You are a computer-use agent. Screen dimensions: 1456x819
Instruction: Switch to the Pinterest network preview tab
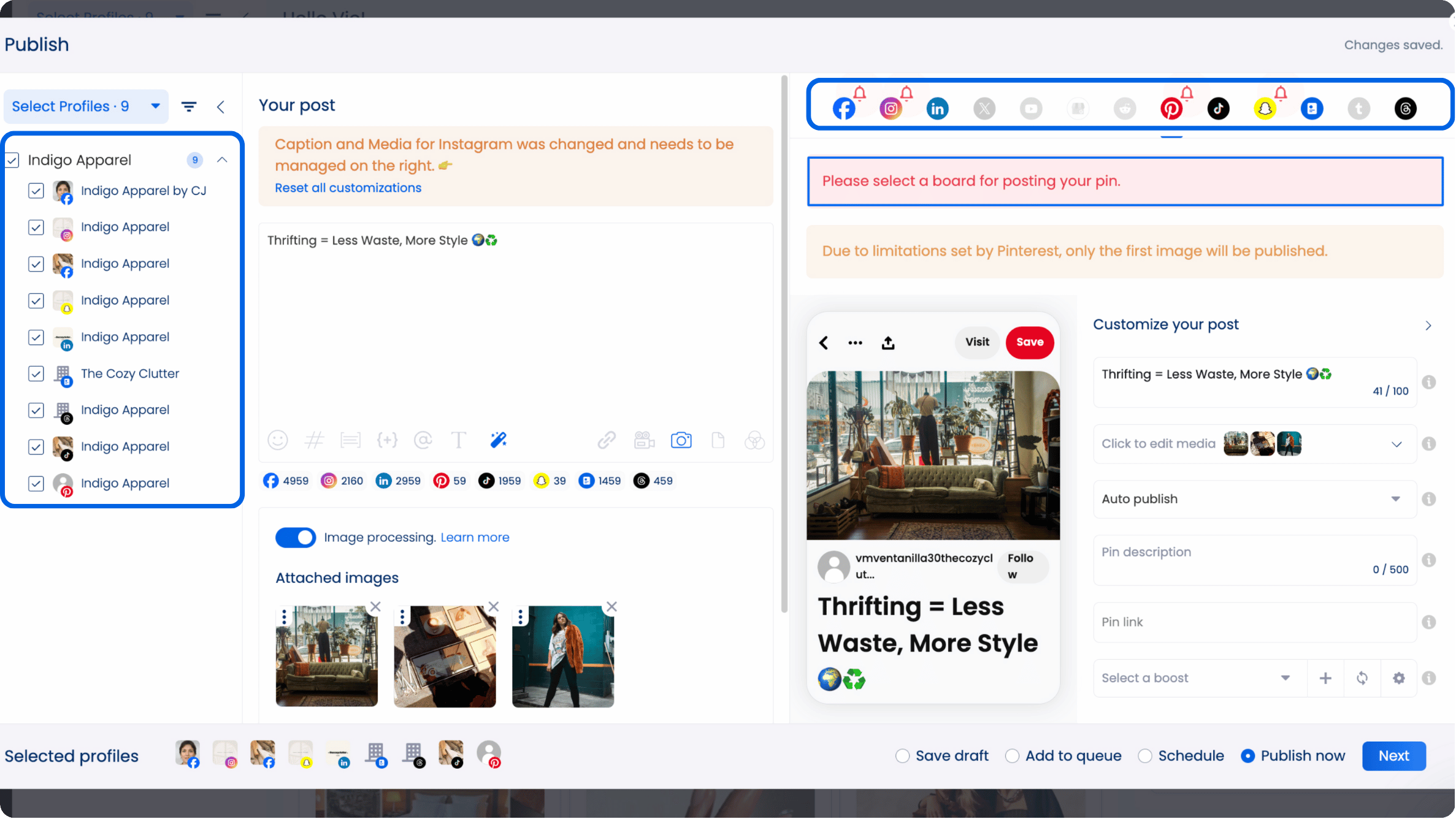pyautogui.click(x=1172, y=108)
